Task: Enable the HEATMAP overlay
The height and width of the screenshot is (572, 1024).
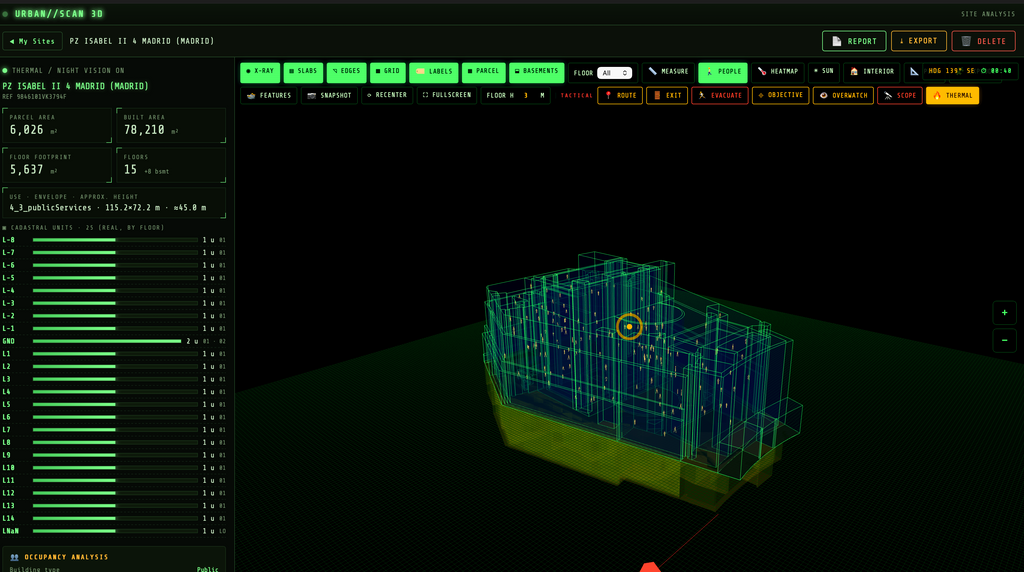Action: pyautogui.click(x=778, y=72)
